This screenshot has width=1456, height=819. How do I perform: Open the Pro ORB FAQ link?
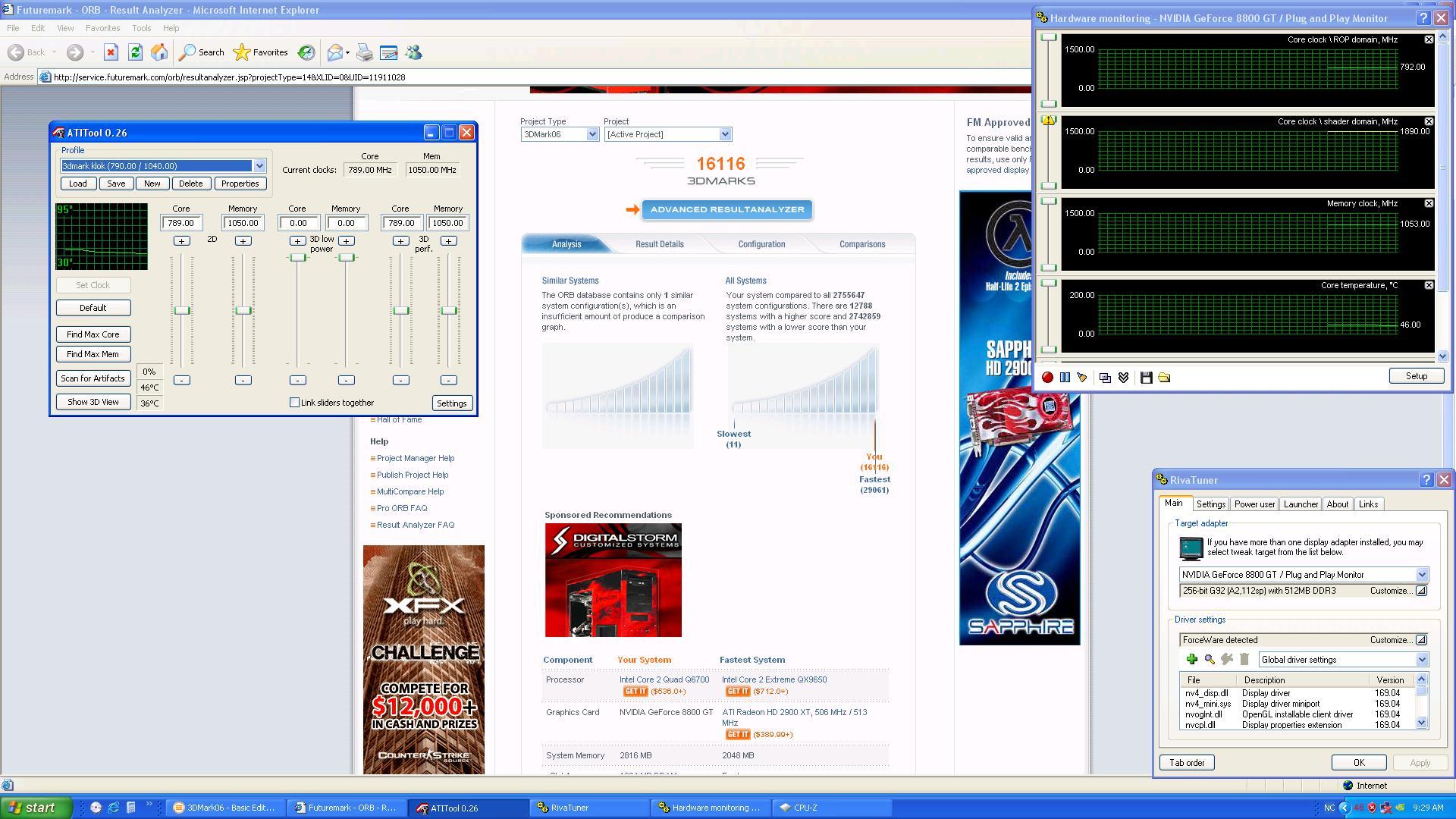(x=402, y=508)
